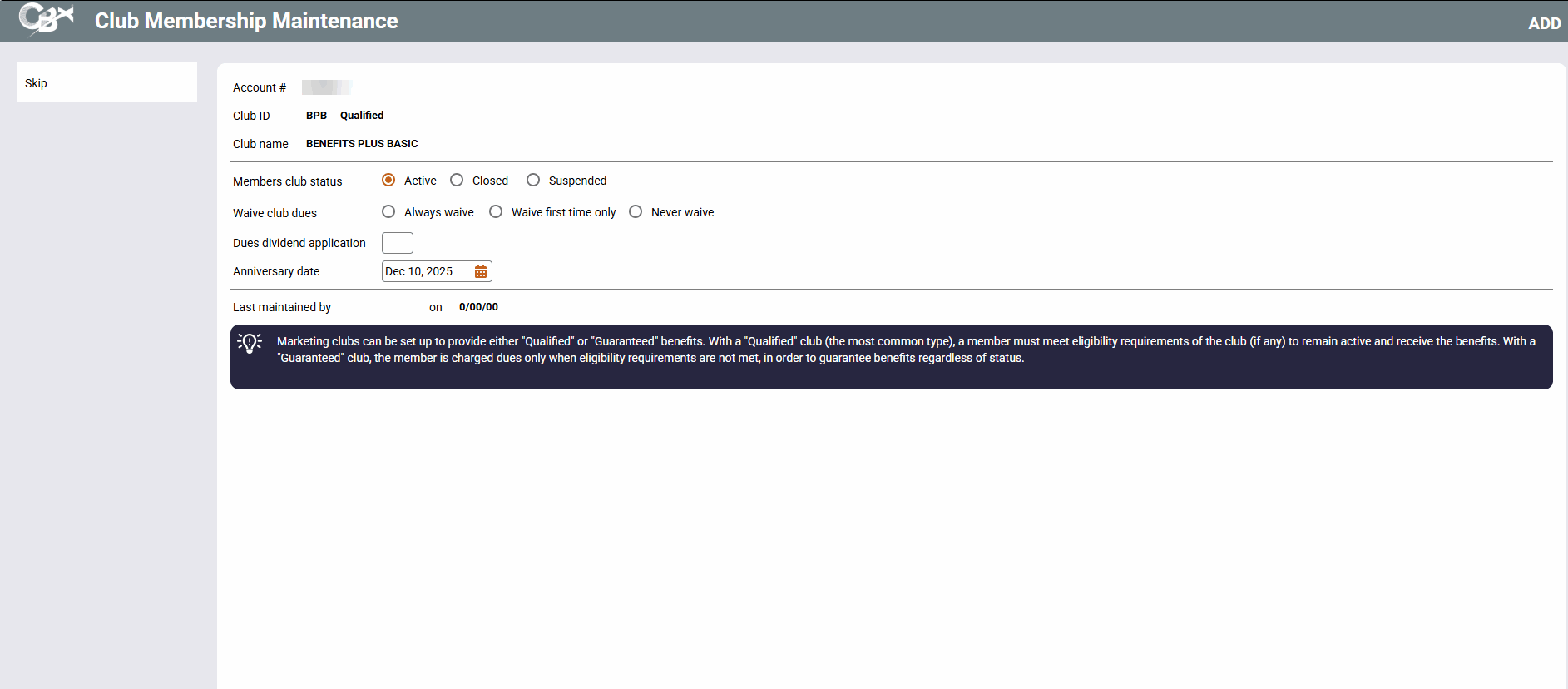Click the ADD label in header
Image resolution: width=1568 pixels, height=689 pixels.
click(1544, 24)
